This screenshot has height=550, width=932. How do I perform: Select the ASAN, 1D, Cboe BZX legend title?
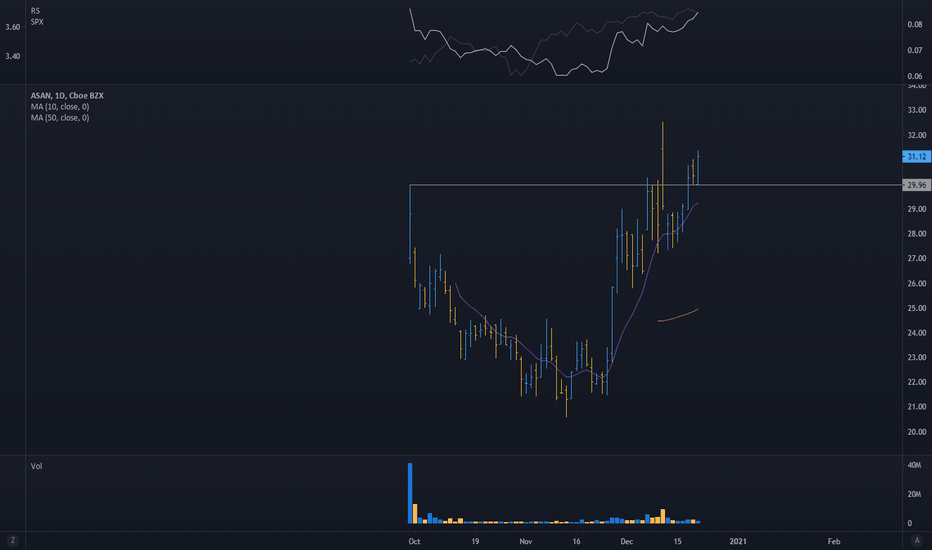(67, 95)
